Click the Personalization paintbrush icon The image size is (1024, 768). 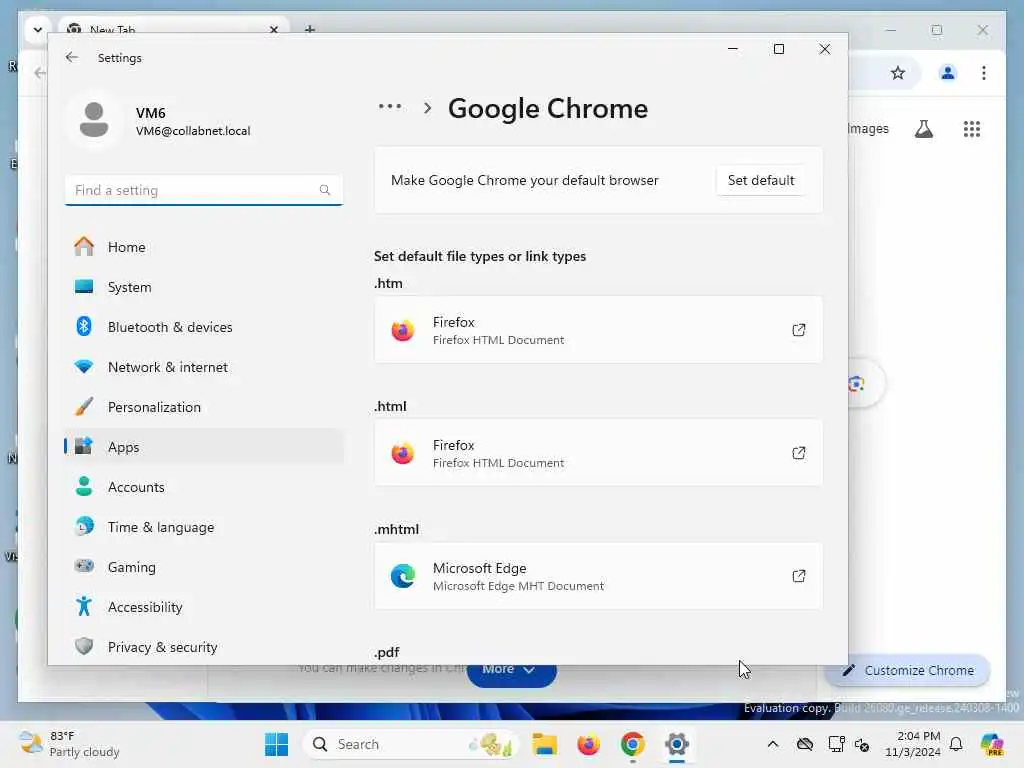click(x=84, y=406)
